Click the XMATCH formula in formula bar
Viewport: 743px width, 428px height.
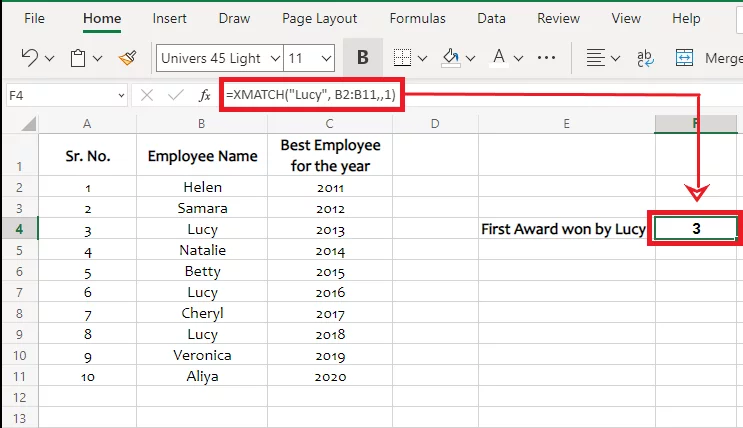coord(311,95)
